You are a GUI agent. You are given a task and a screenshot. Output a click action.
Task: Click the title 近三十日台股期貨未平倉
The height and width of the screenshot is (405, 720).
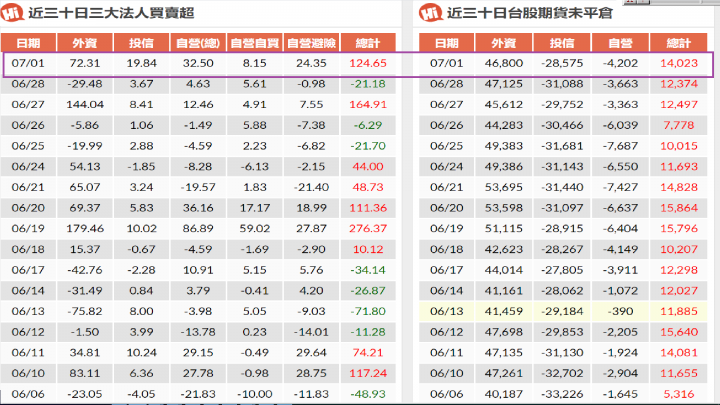point(530,13)
